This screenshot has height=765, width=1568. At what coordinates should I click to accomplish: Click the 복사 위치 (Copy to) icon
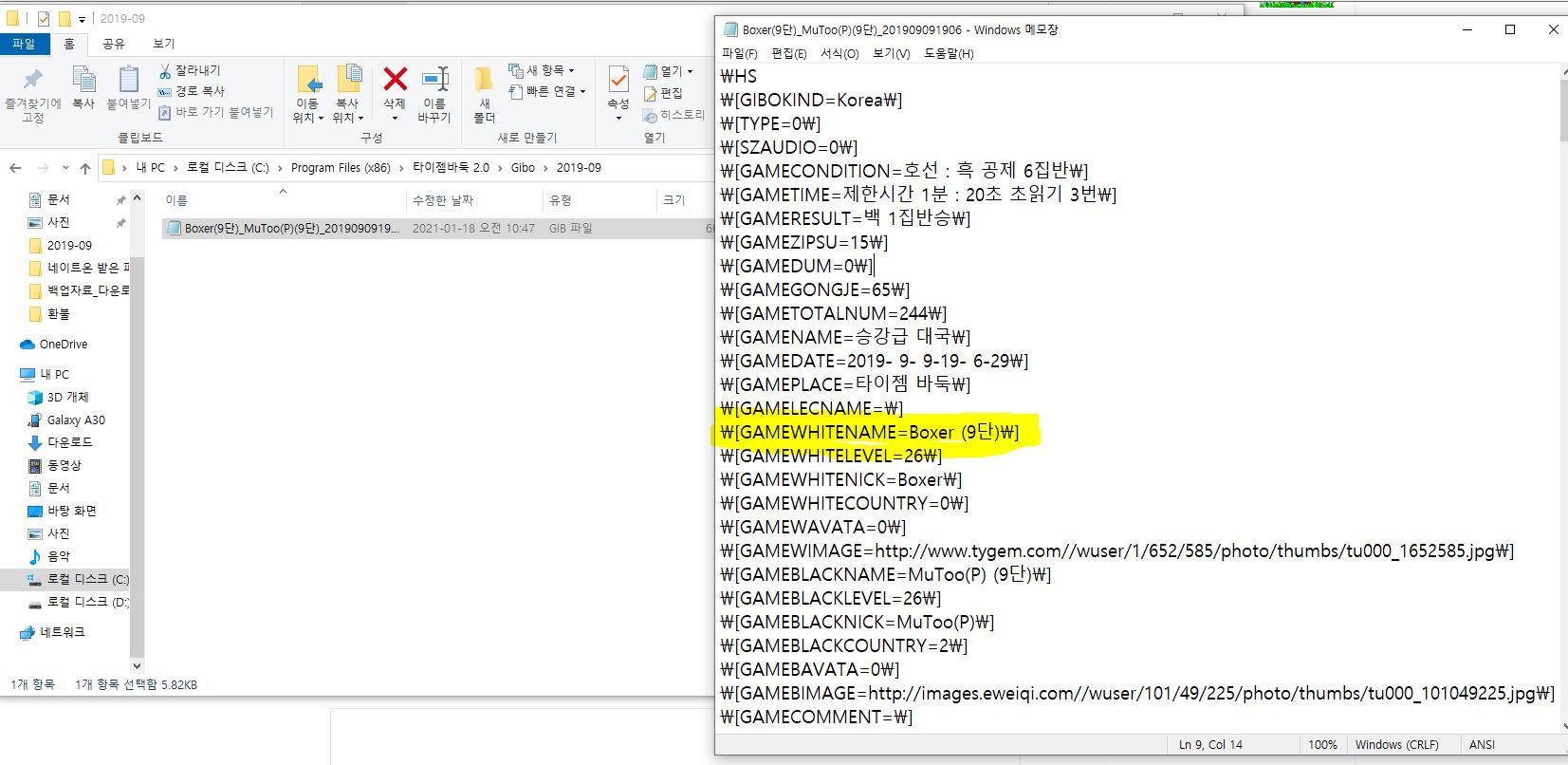[x=348, y=80]
